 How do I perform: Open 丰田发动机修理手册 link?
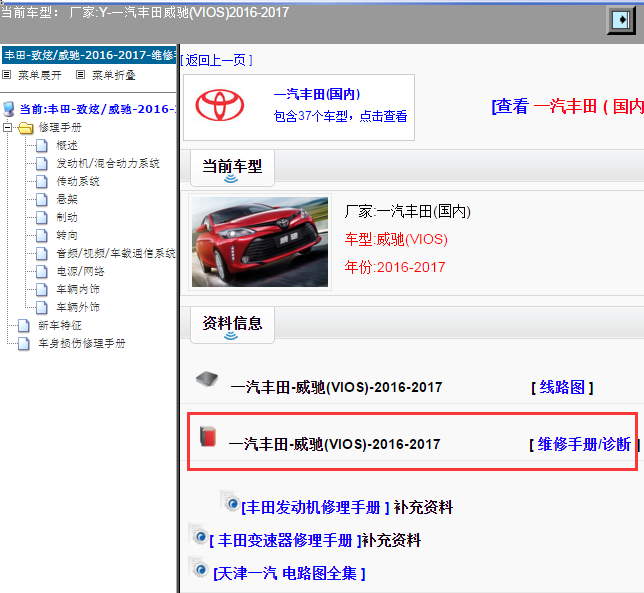click(315, 508)
